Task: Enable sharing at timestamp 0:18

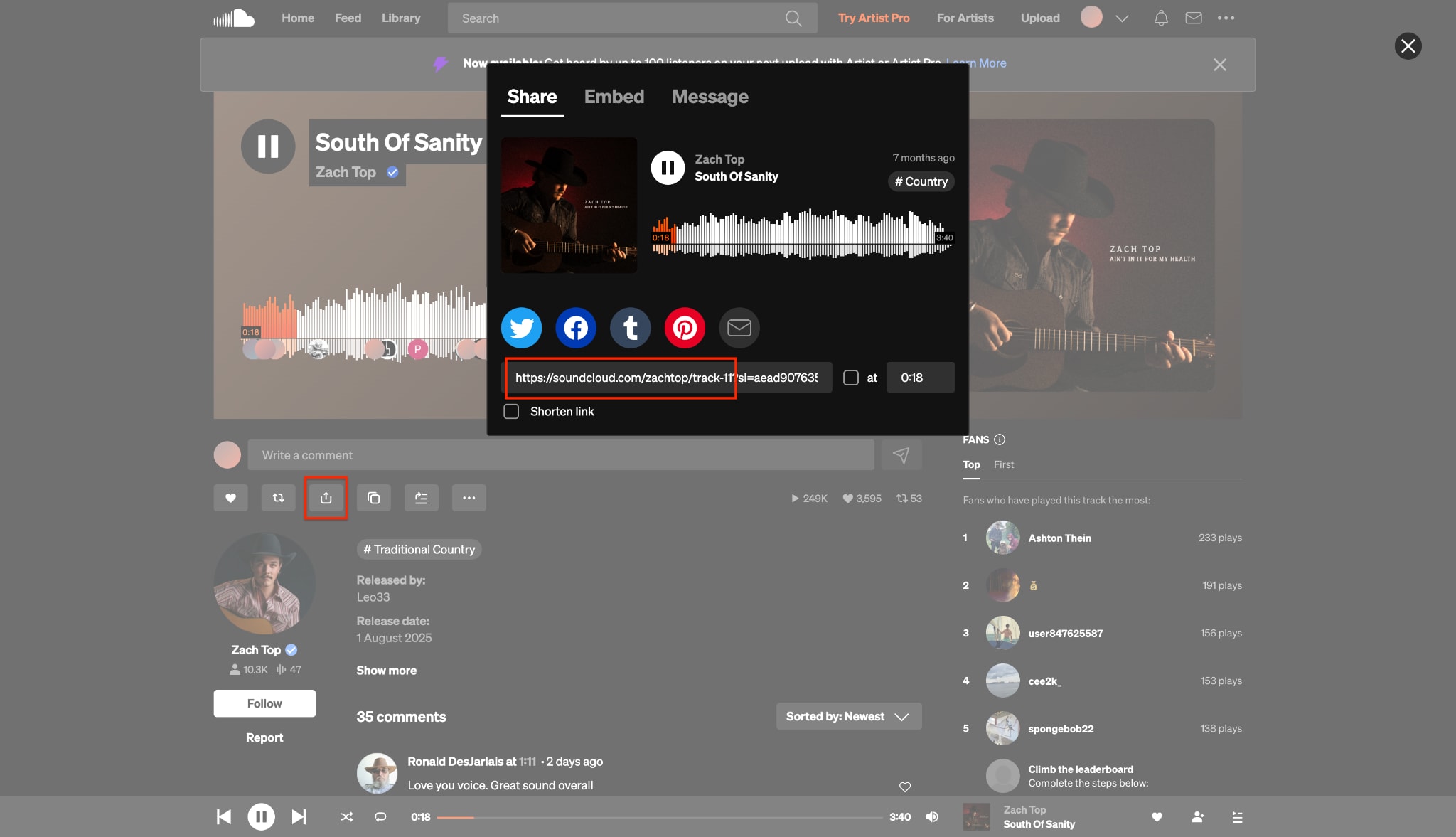Action: pyautogui.click(x=850, y=378)
